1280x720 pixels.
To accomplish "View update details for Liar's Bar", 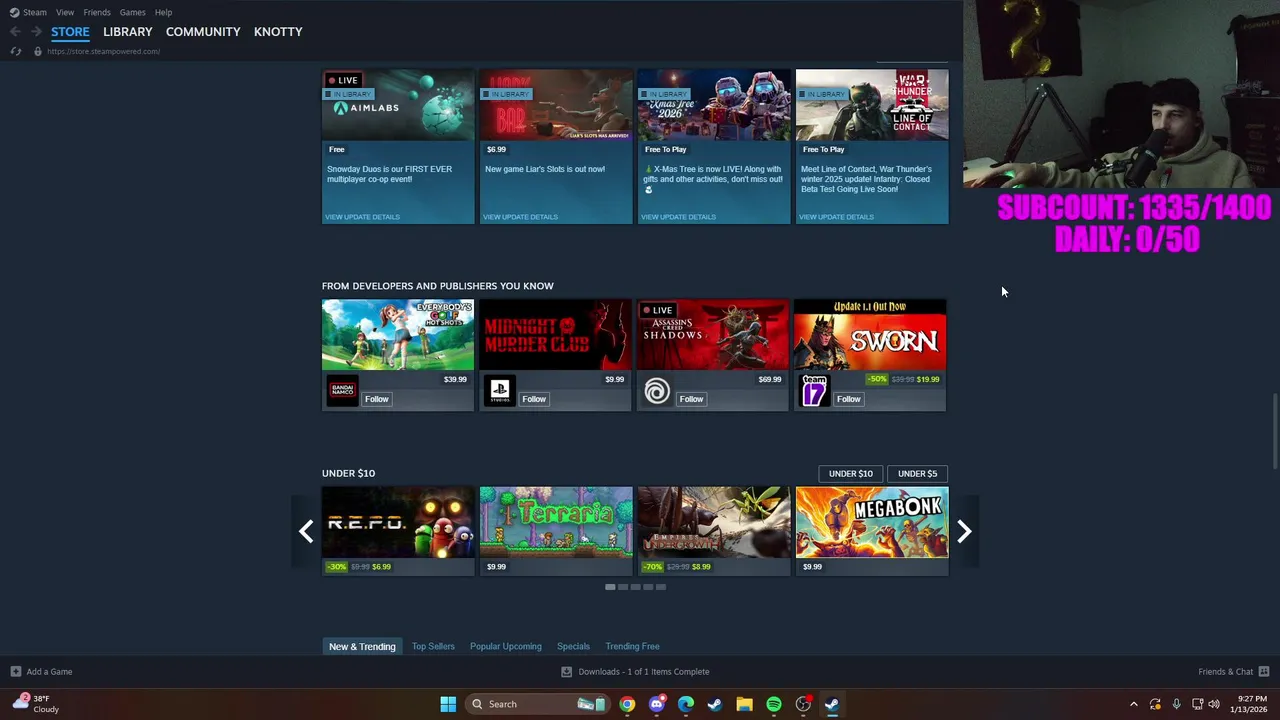I will coord(520,217).
